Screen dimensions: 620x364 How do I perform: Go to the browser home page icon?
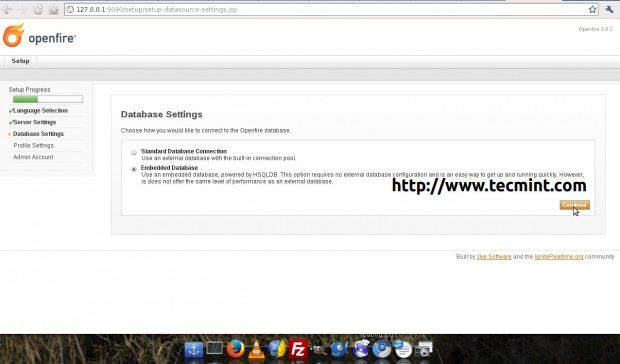(x=53, y=10)
